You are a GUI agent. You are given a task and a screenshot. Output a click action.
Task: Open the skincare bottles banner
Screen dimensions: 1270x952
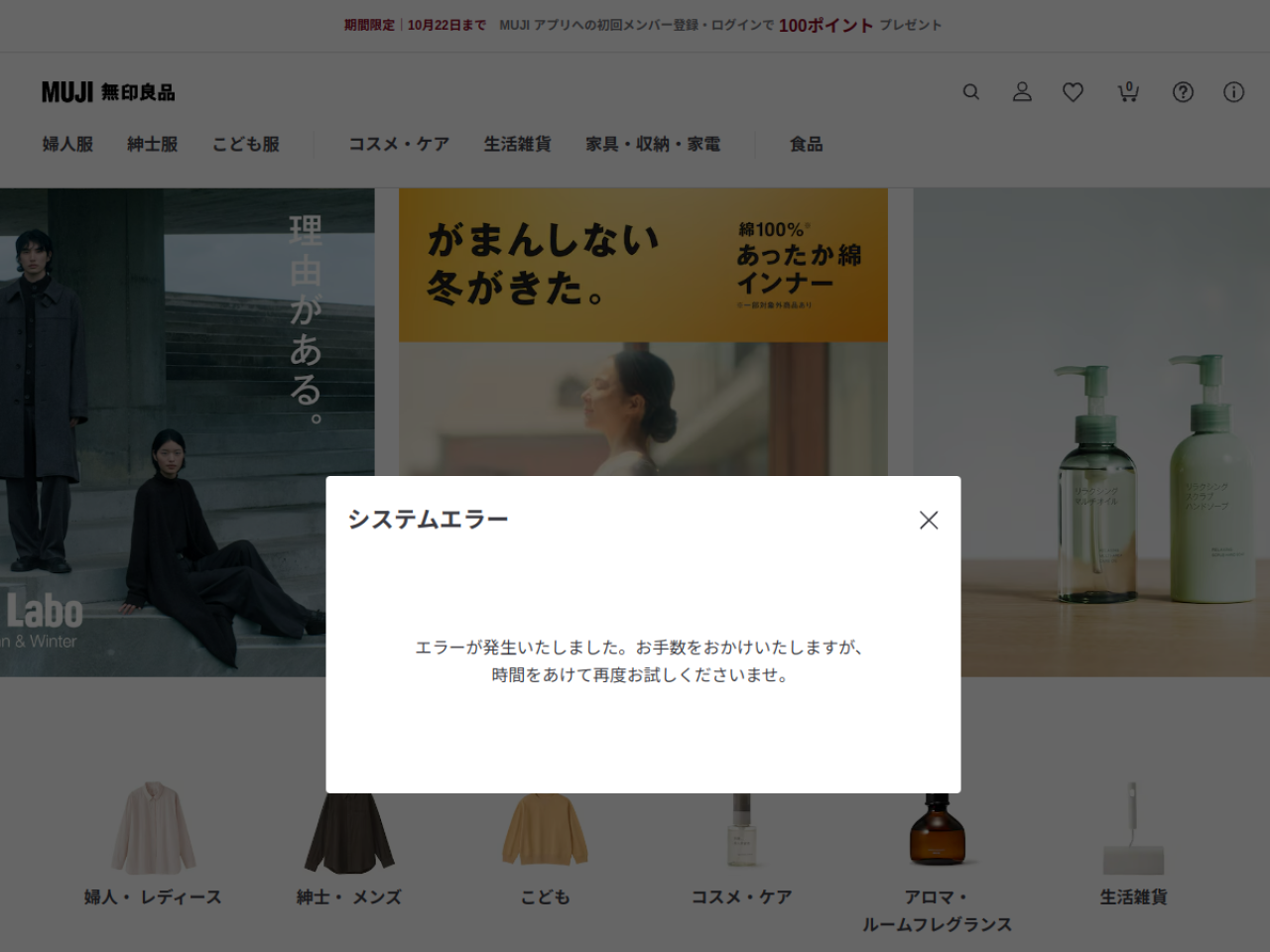pyautogui.click(x=1091, y=432)
